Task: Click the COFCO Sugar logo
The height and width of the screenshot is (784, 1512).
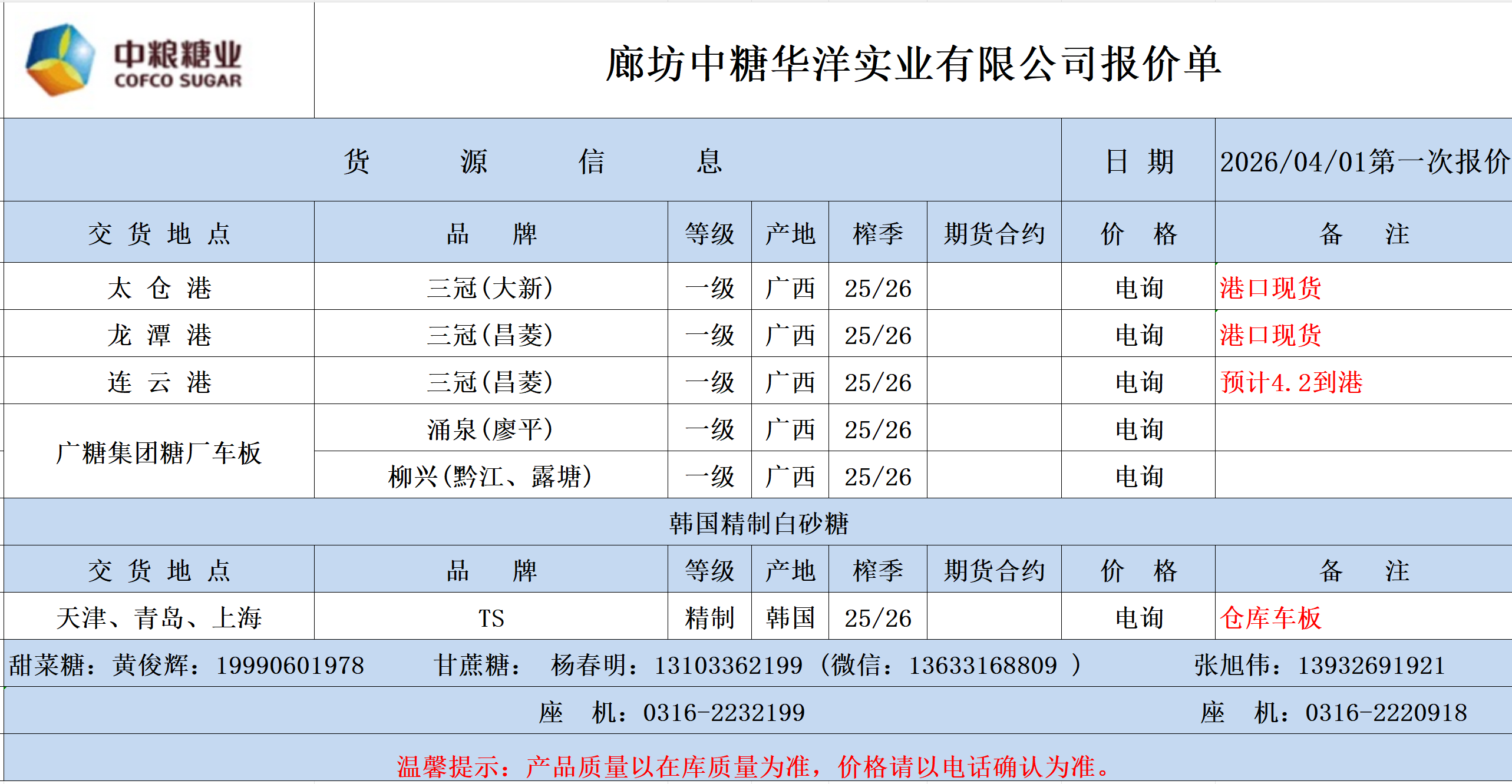Action: click(134, 60)
